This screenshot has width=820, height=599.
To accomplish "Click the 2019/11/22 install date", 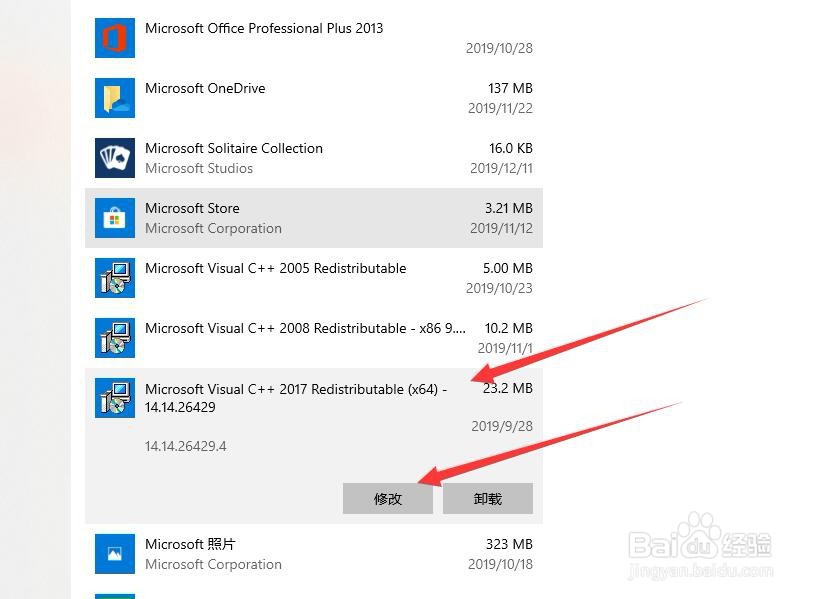I will pyautogui.click(x=500, y=108).
